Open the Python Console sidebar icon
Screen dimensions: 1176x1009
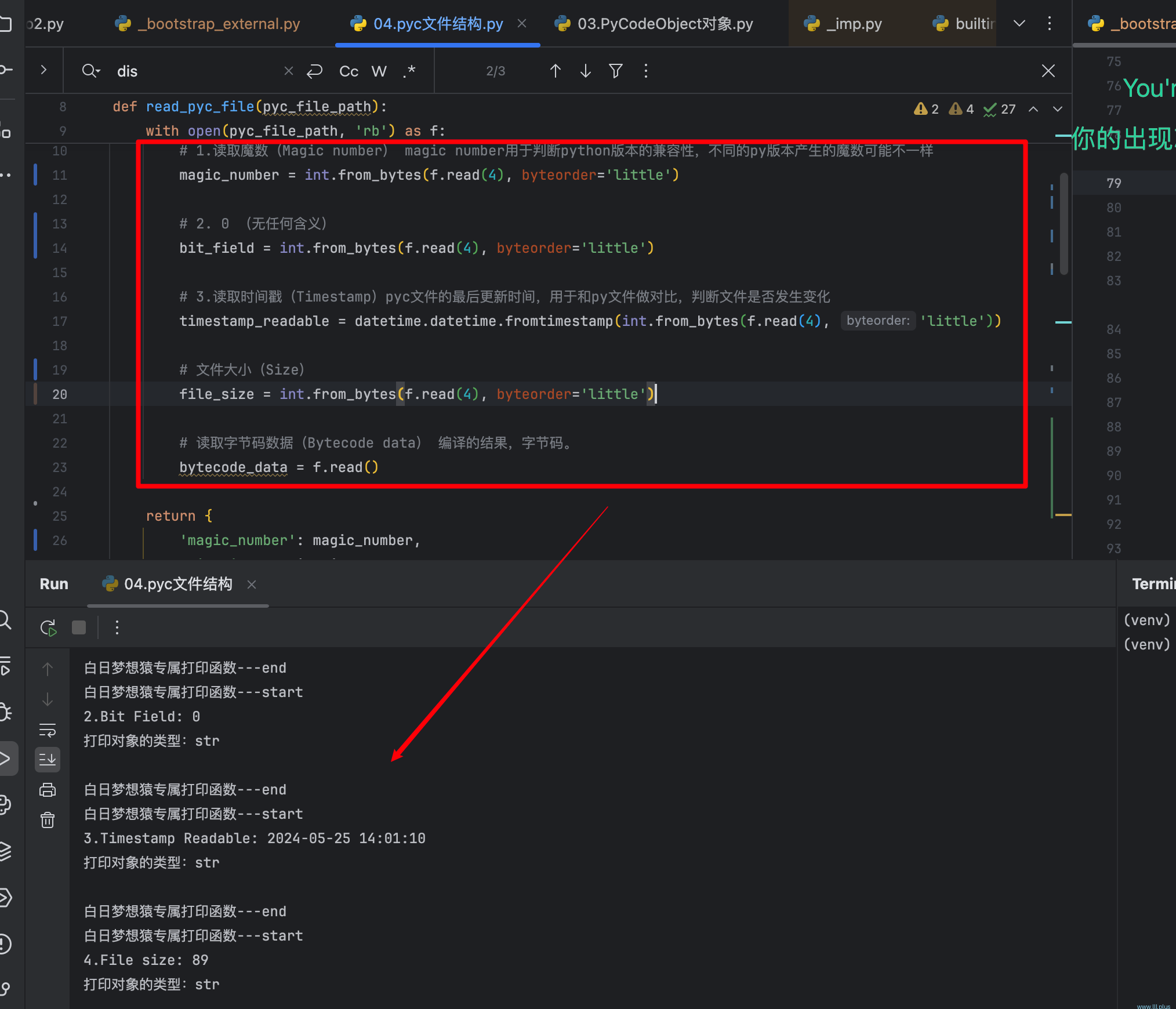[5, 804]
